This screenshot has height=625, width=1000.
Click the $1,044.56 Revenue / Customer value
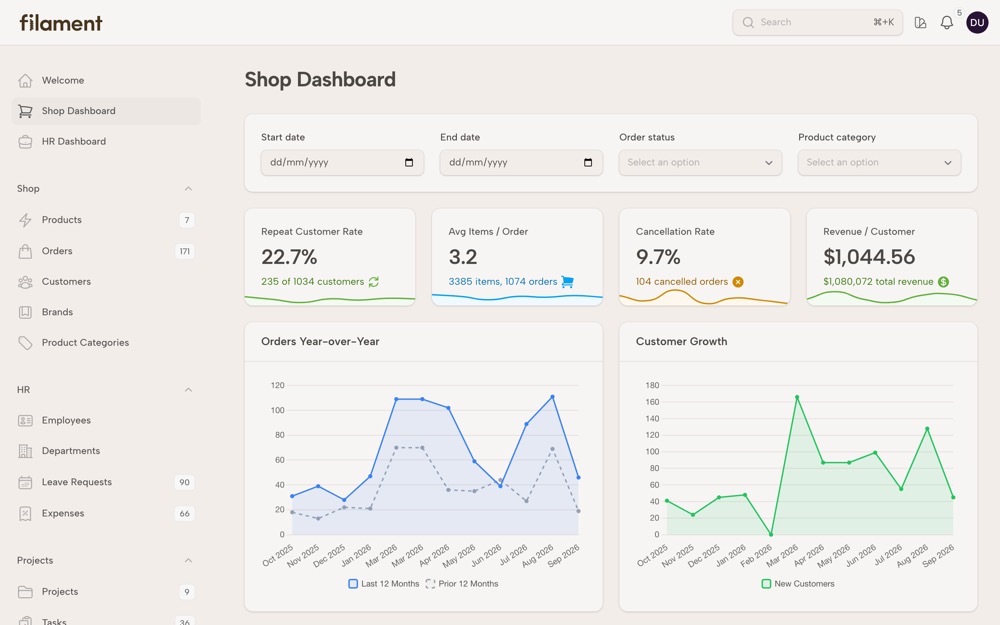869,257
